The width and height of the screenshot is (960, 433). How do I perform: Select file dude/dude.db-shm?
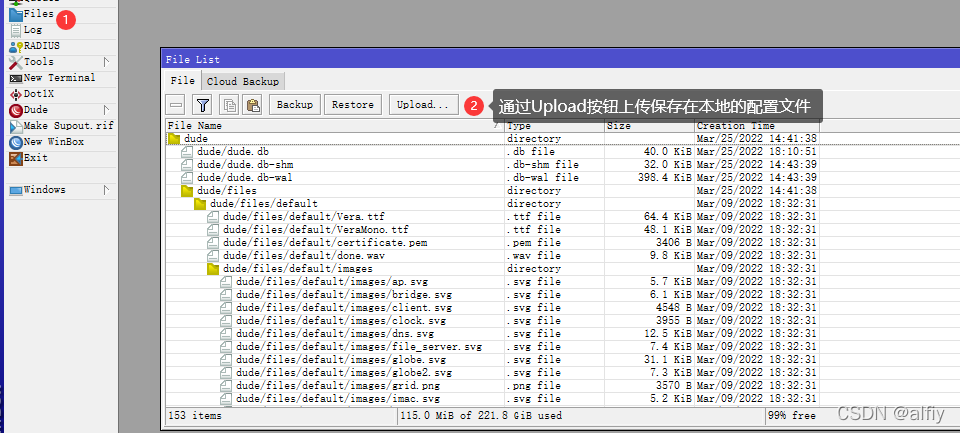pyautogui.click(x=492, y=165)
